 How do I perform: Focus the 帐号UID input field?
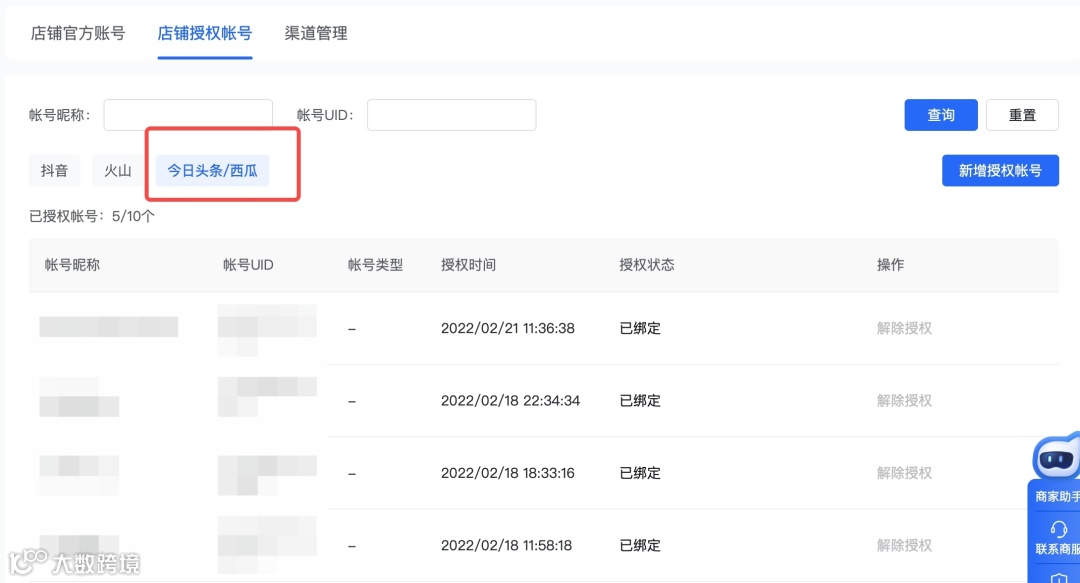451,115
